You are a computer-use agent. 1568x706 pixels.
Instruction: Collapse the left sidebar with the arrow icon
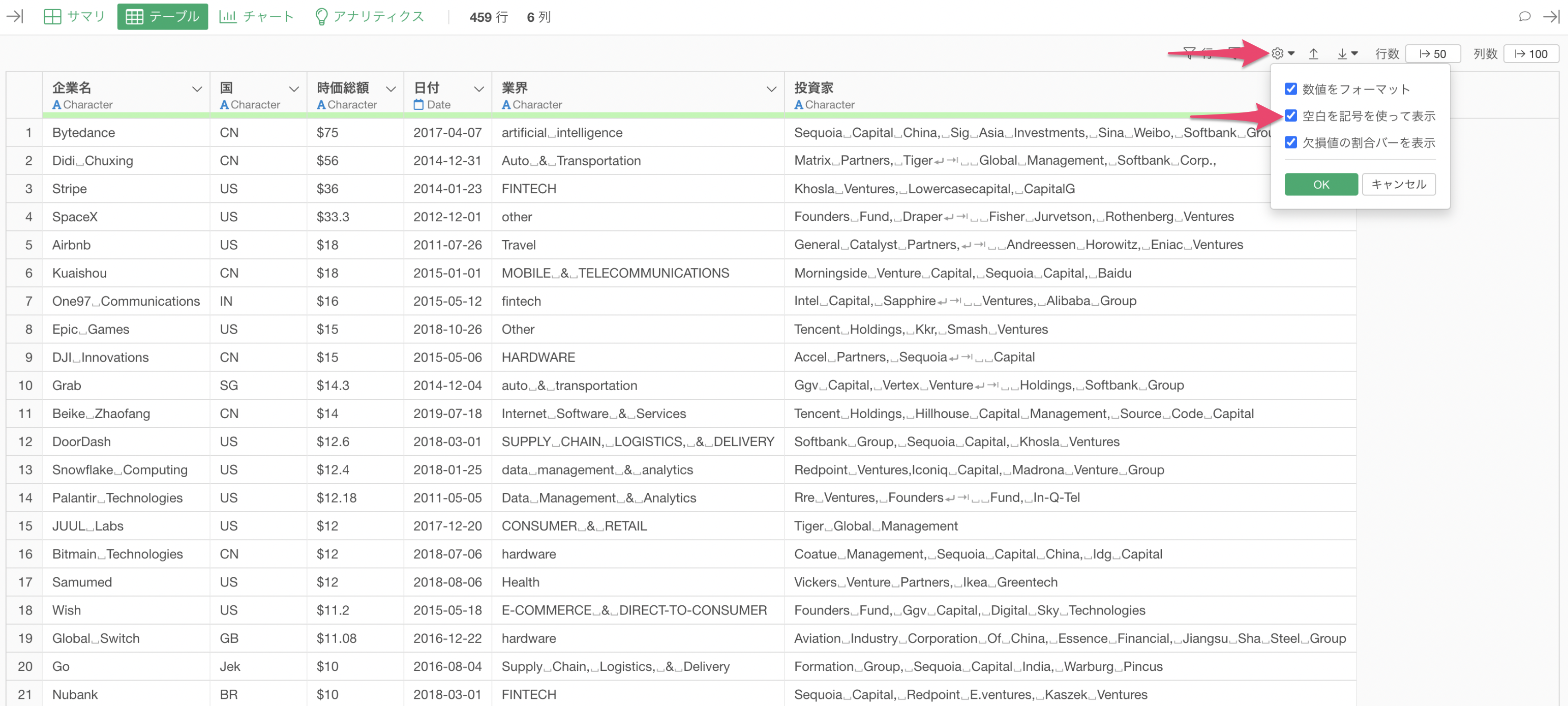[x=15, y=16]
